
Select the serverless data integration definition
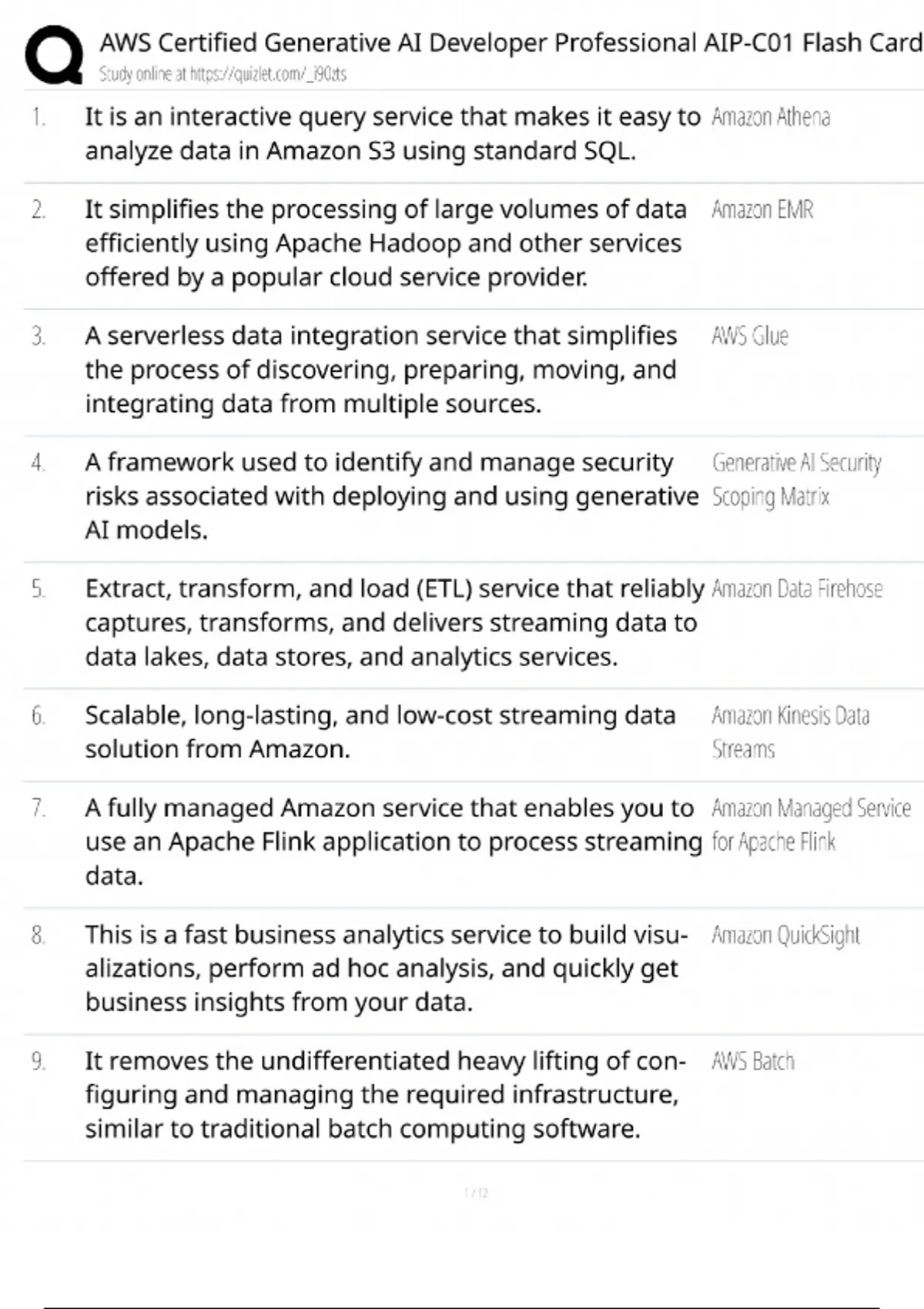[x=381, y=370]
